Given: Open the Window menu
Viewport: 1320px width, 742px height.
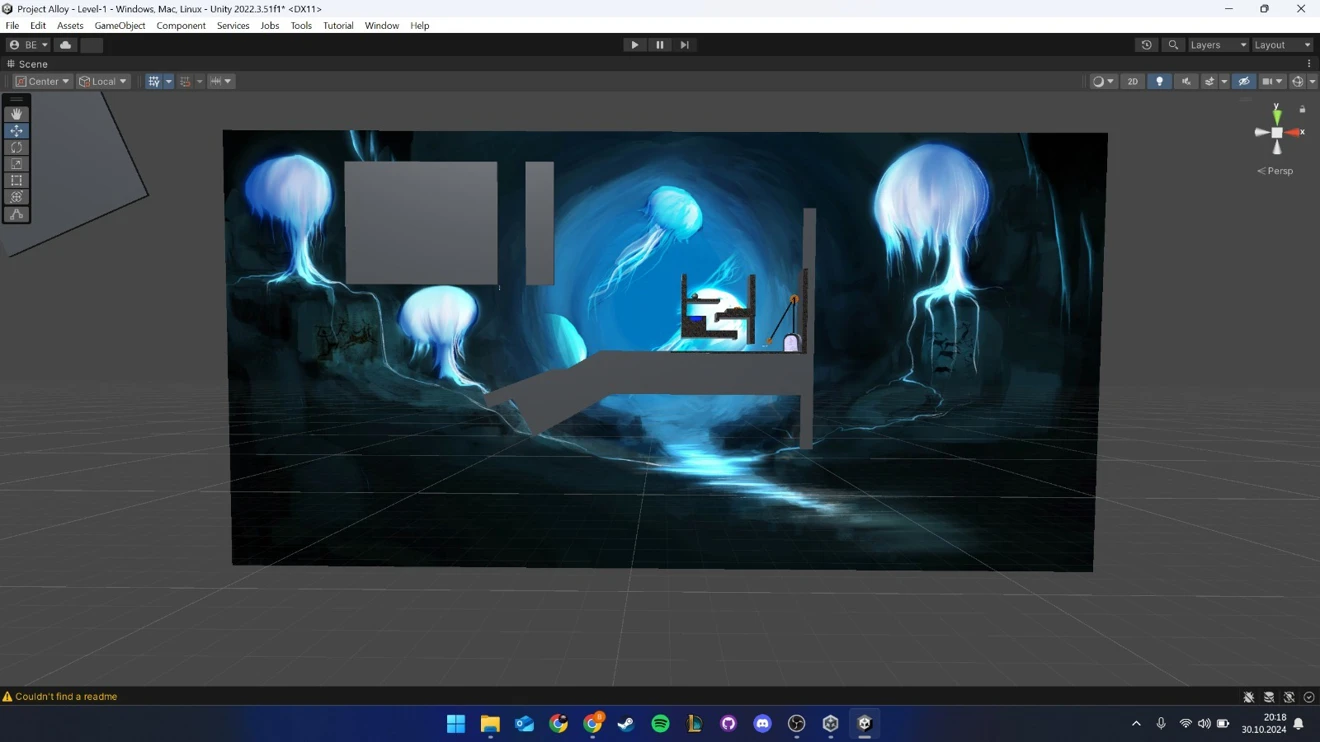Looking at the screenshot, I should [x=381, y=26].
